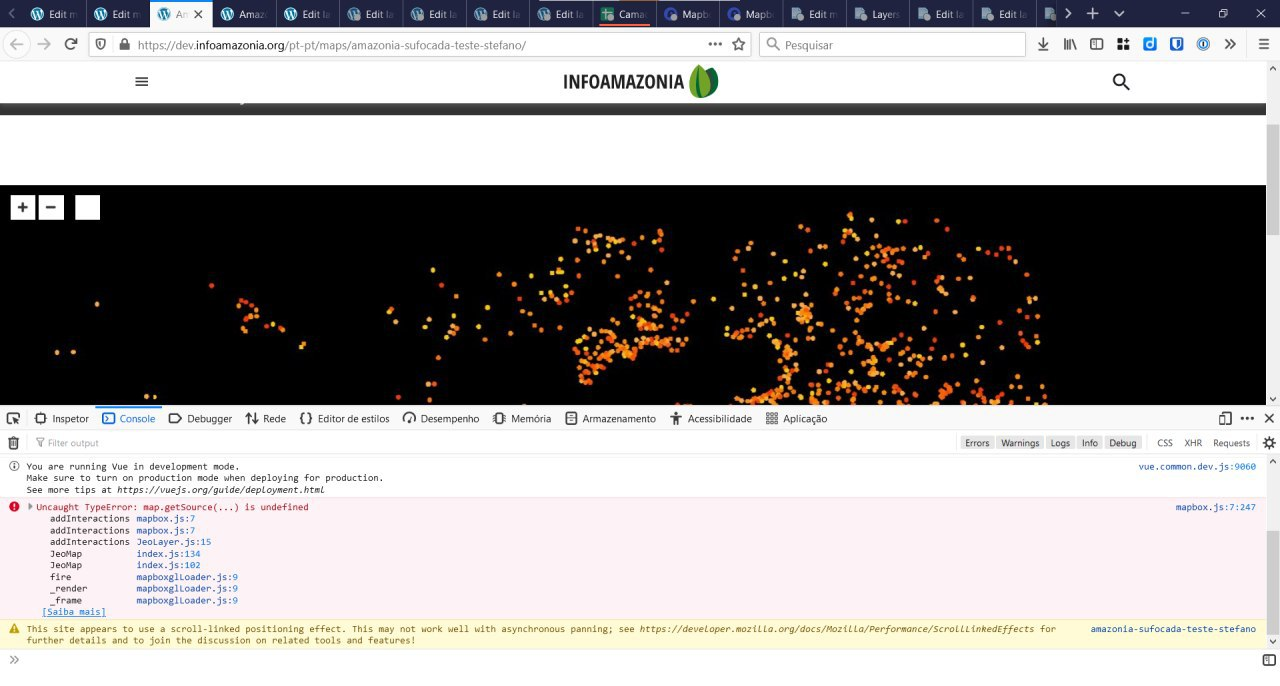Zoom out the map with minus

(51, 207)
